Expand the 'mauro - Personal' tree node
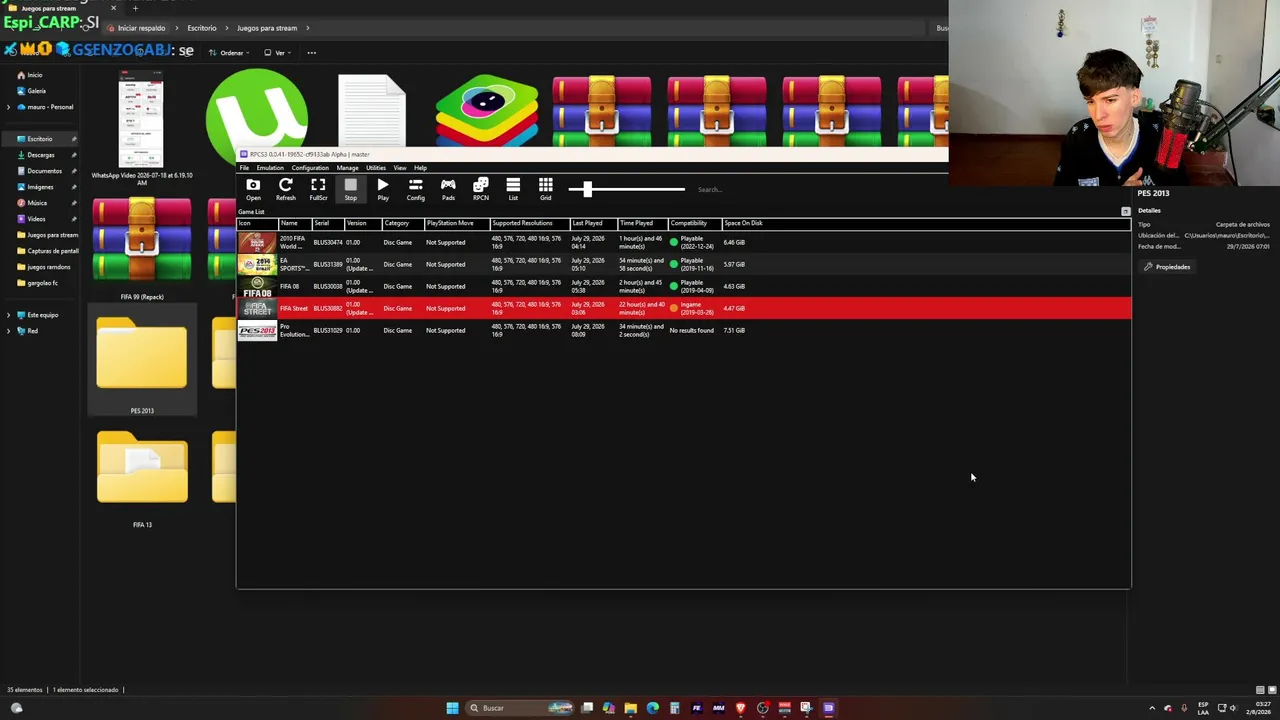This screenshot has height=720, width=1280. point(9,107)
